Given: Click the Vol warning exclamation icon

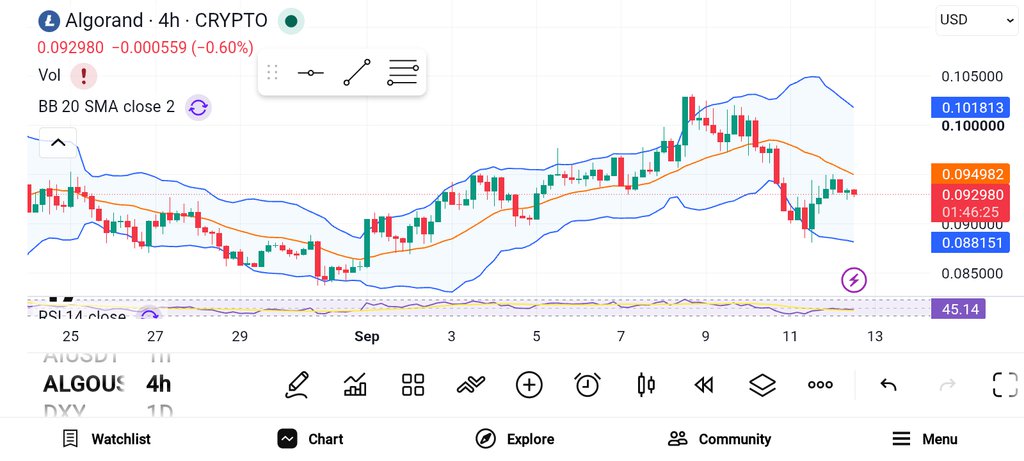Looking at the screenshot, I should 84,76.
